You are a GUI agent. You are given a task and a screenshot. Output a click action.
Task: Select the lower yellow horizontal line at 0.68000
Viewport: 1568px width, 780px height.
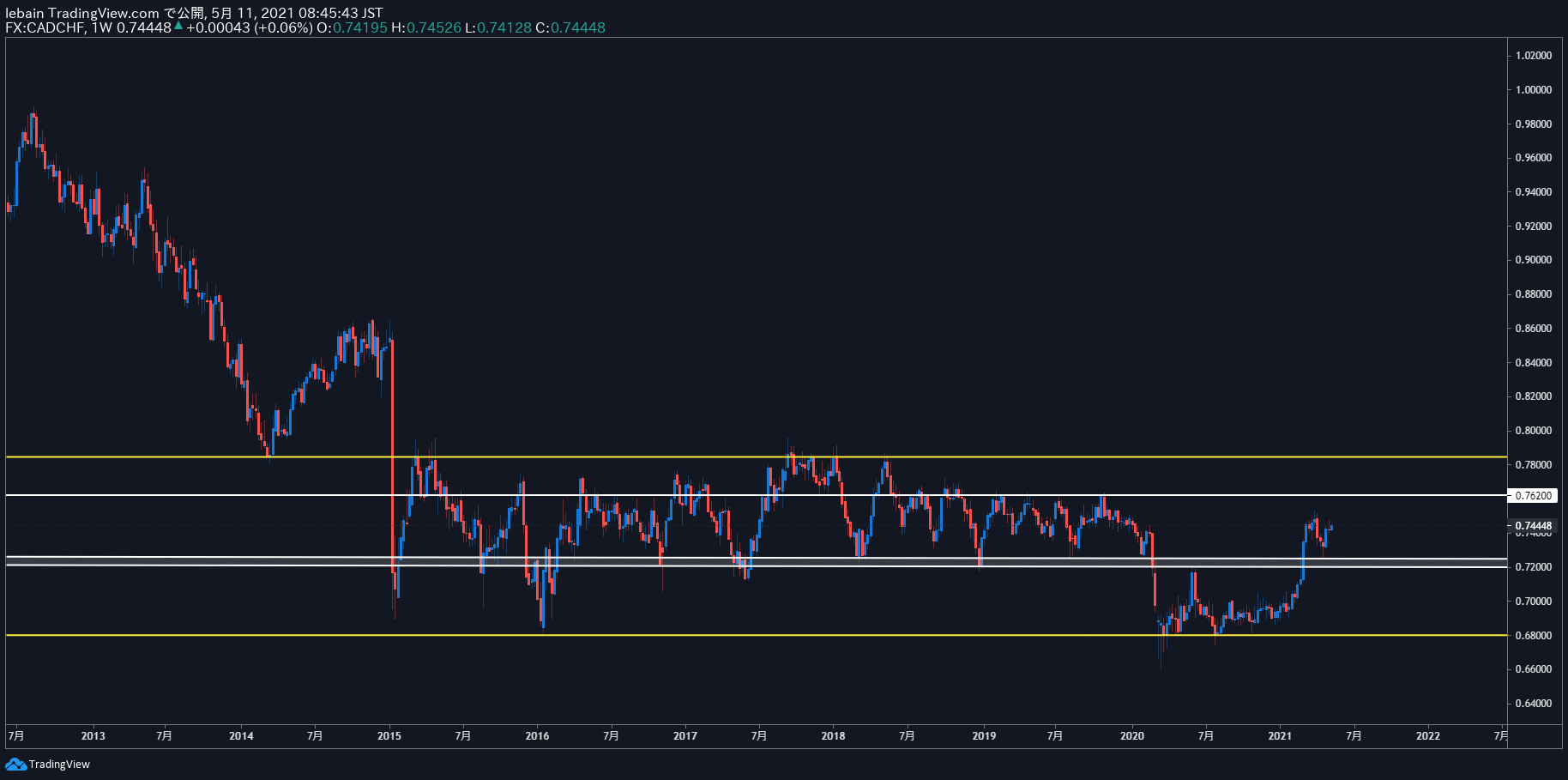coord(755,635)
